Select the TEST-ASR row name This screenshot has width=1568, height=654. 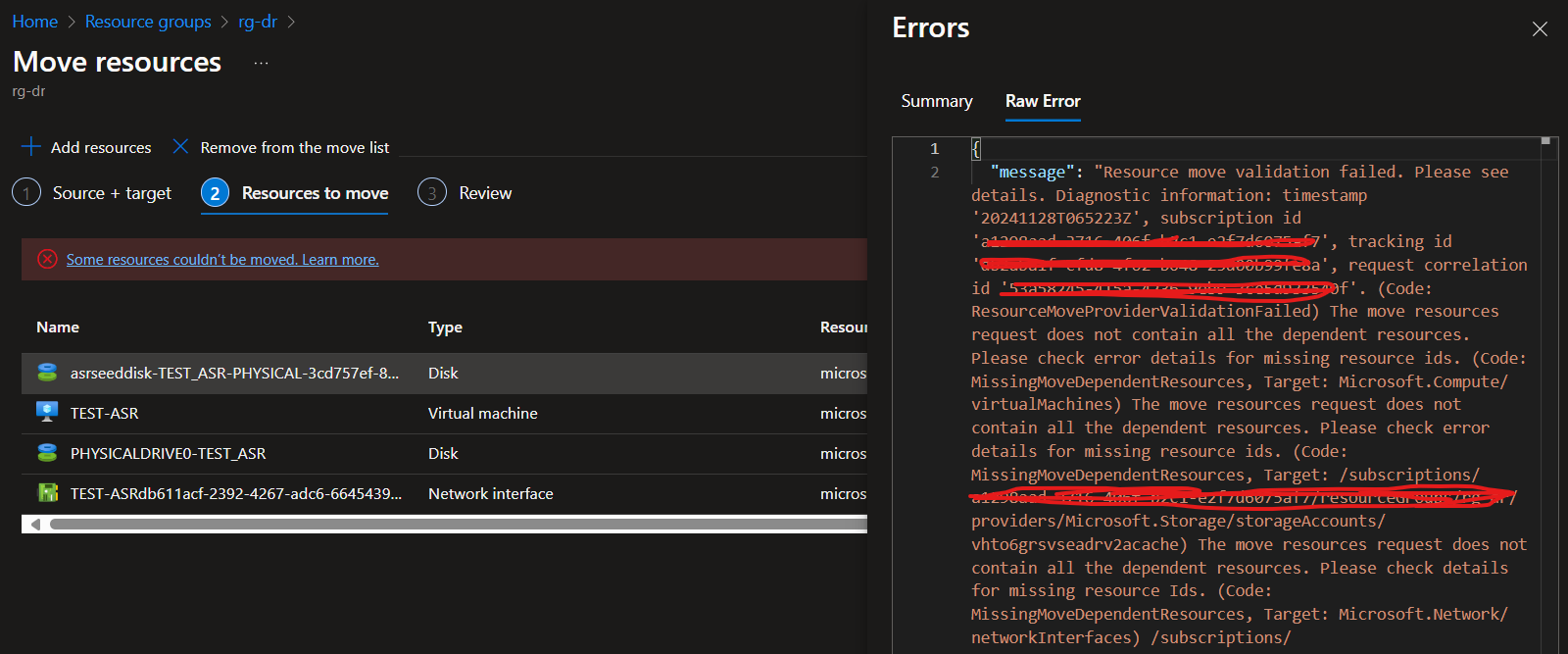pos(104,413)
